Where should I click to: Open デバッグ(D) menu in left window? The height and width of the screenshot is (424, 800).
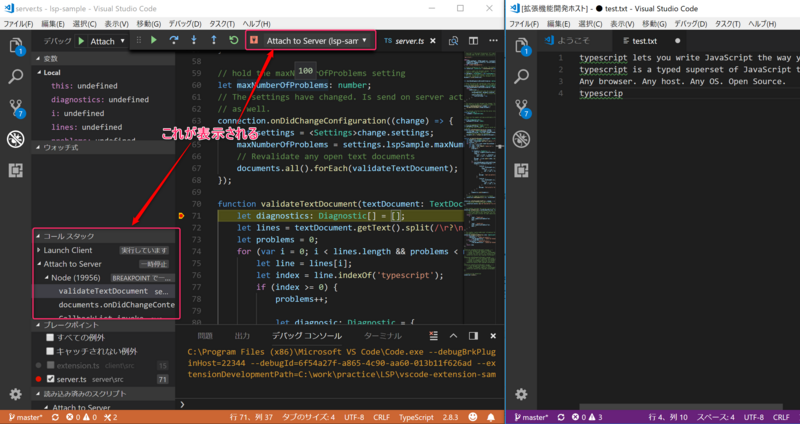click(185, 24)
